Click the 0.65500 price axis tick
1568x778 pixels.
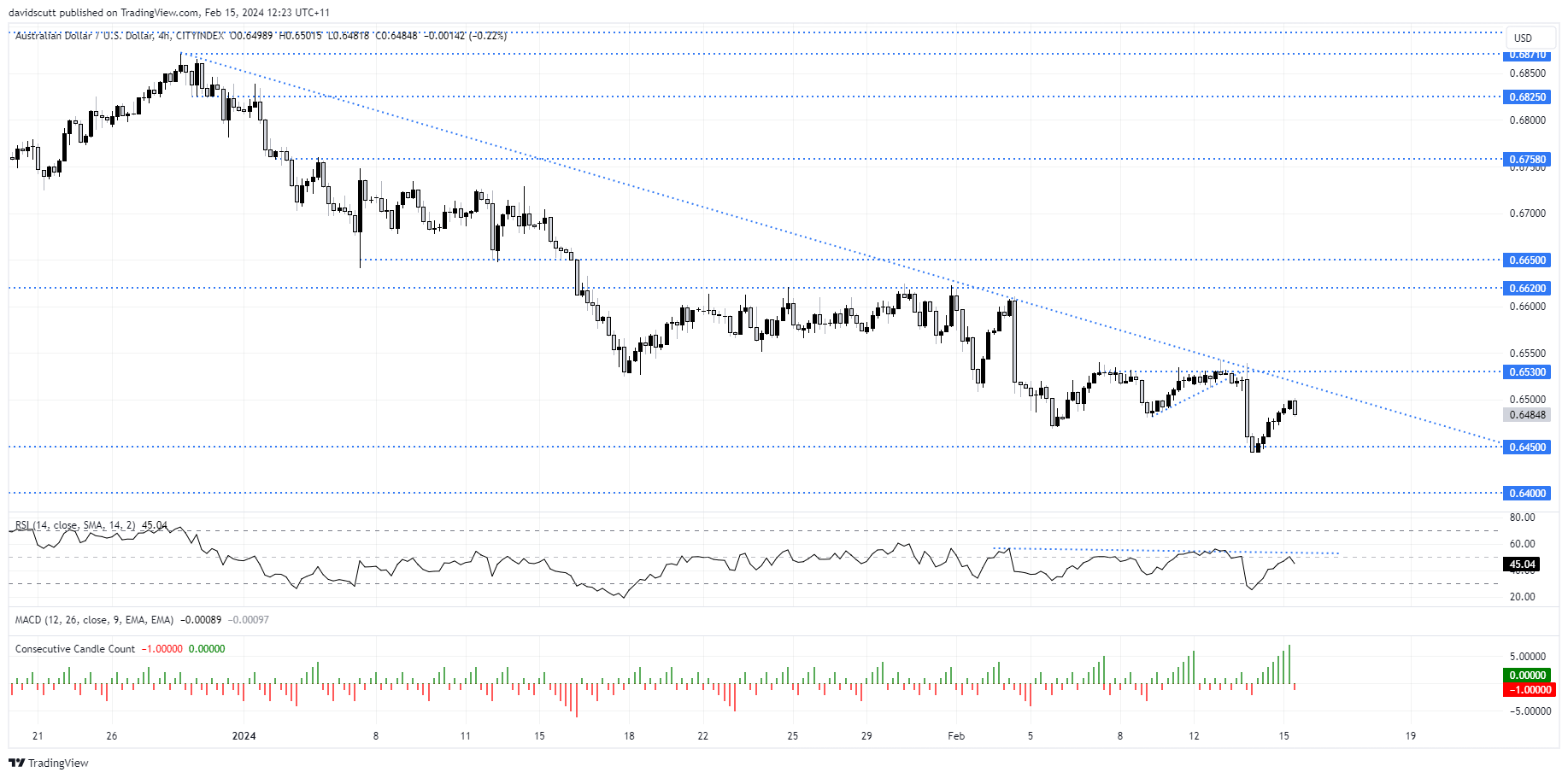[x=1527, y=353]
